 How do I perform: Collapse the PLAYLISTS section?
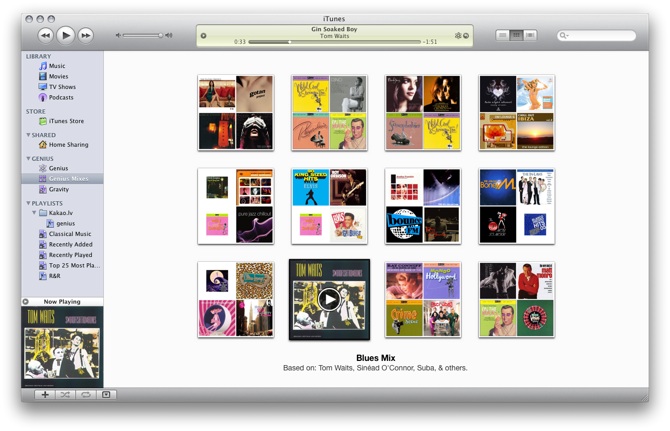click(x=28, y=203)
